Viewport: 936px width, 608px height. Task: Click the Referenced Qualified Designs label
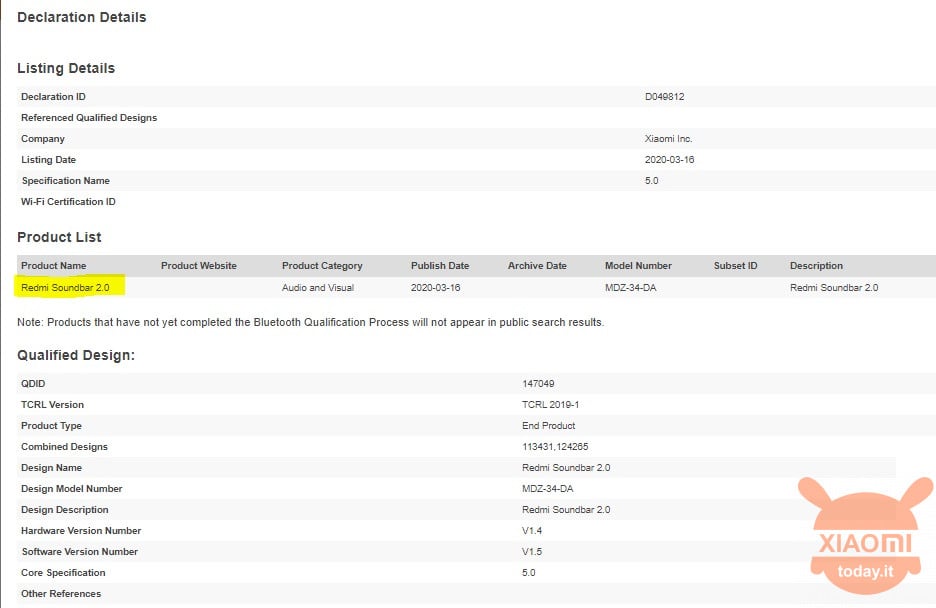[89, 118]
